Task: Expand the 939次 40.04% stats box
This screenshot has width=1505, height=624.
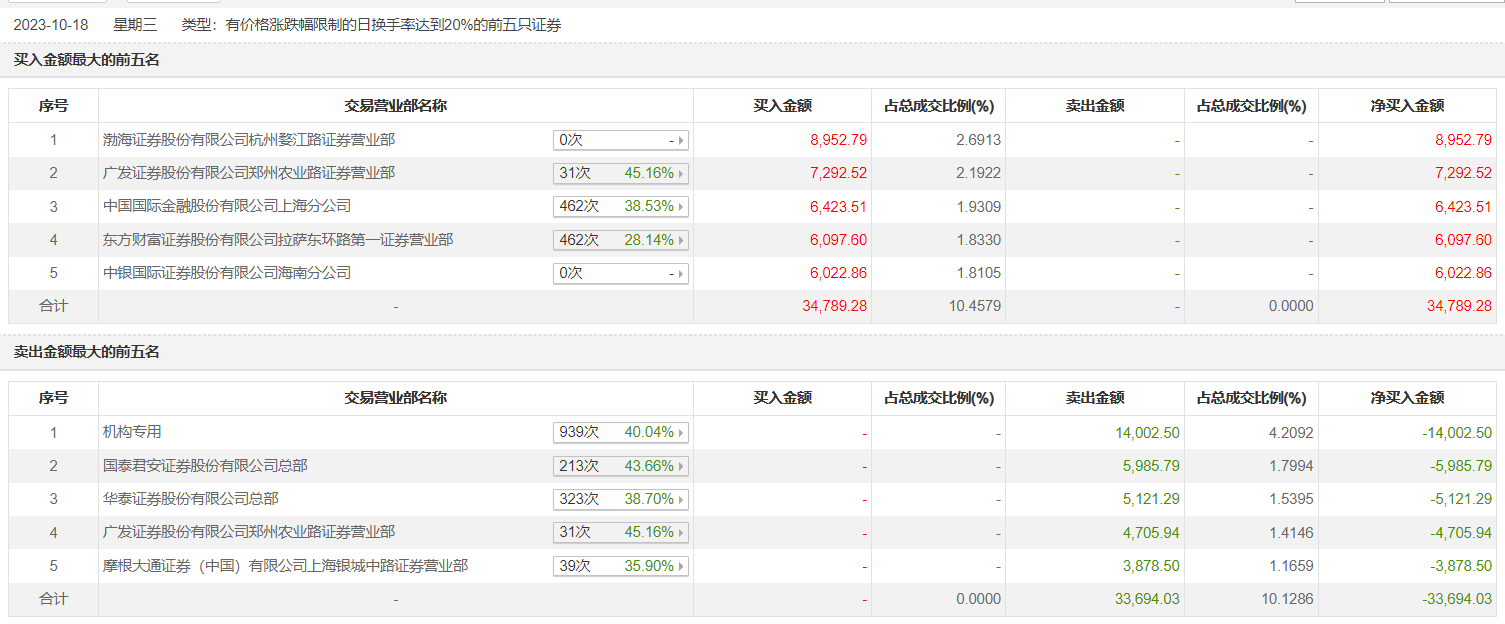Action: (620, 432)
